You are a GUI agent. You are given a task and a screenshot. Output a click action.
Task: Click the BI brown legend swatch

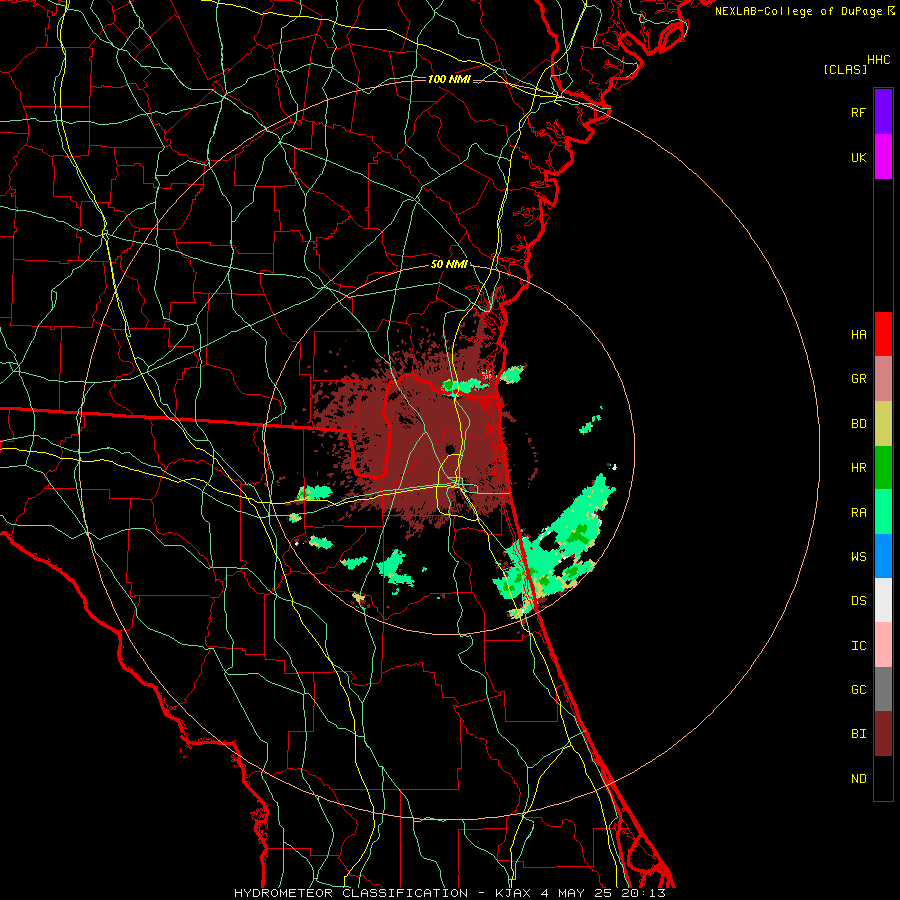coord(883,734)
